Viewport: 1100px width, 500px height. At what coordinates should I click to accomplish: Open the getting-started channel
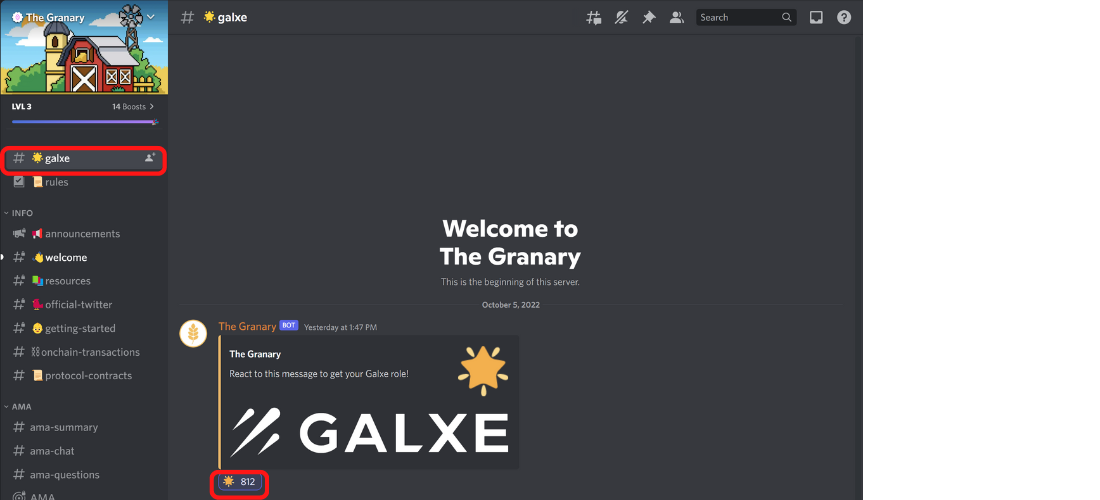(x=84, y=328)
